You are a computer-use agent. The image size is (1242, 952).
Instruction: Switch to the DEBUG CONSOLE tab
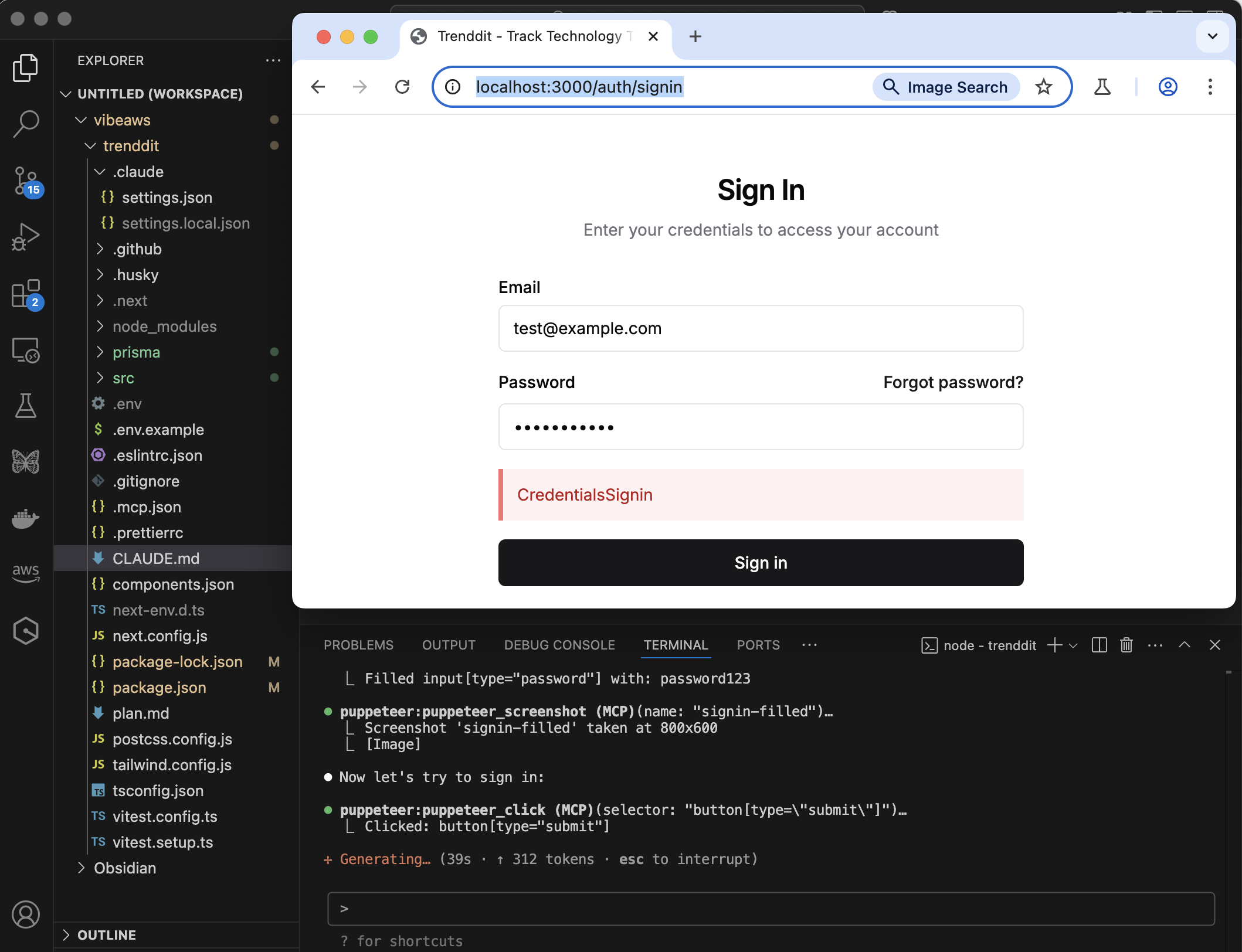pos(559,645)
